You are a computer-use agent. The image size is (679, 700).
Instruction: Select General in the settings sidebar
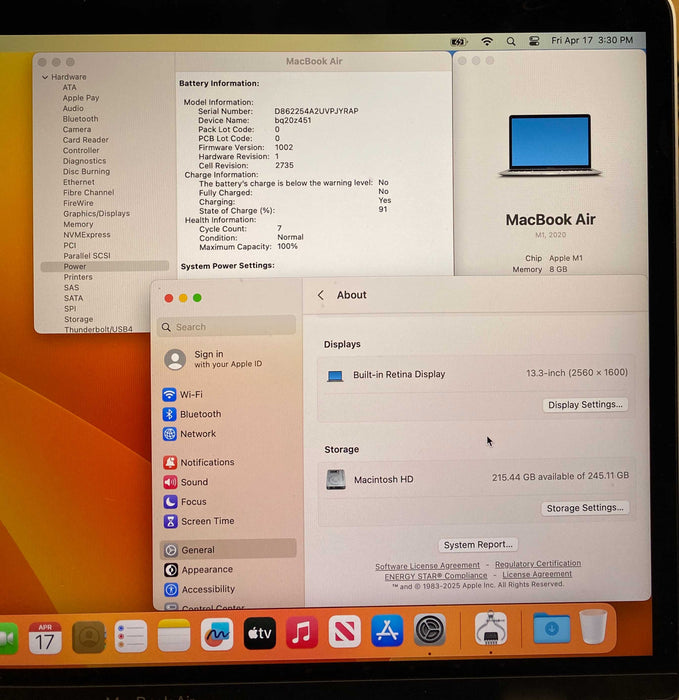coord(228,550)
